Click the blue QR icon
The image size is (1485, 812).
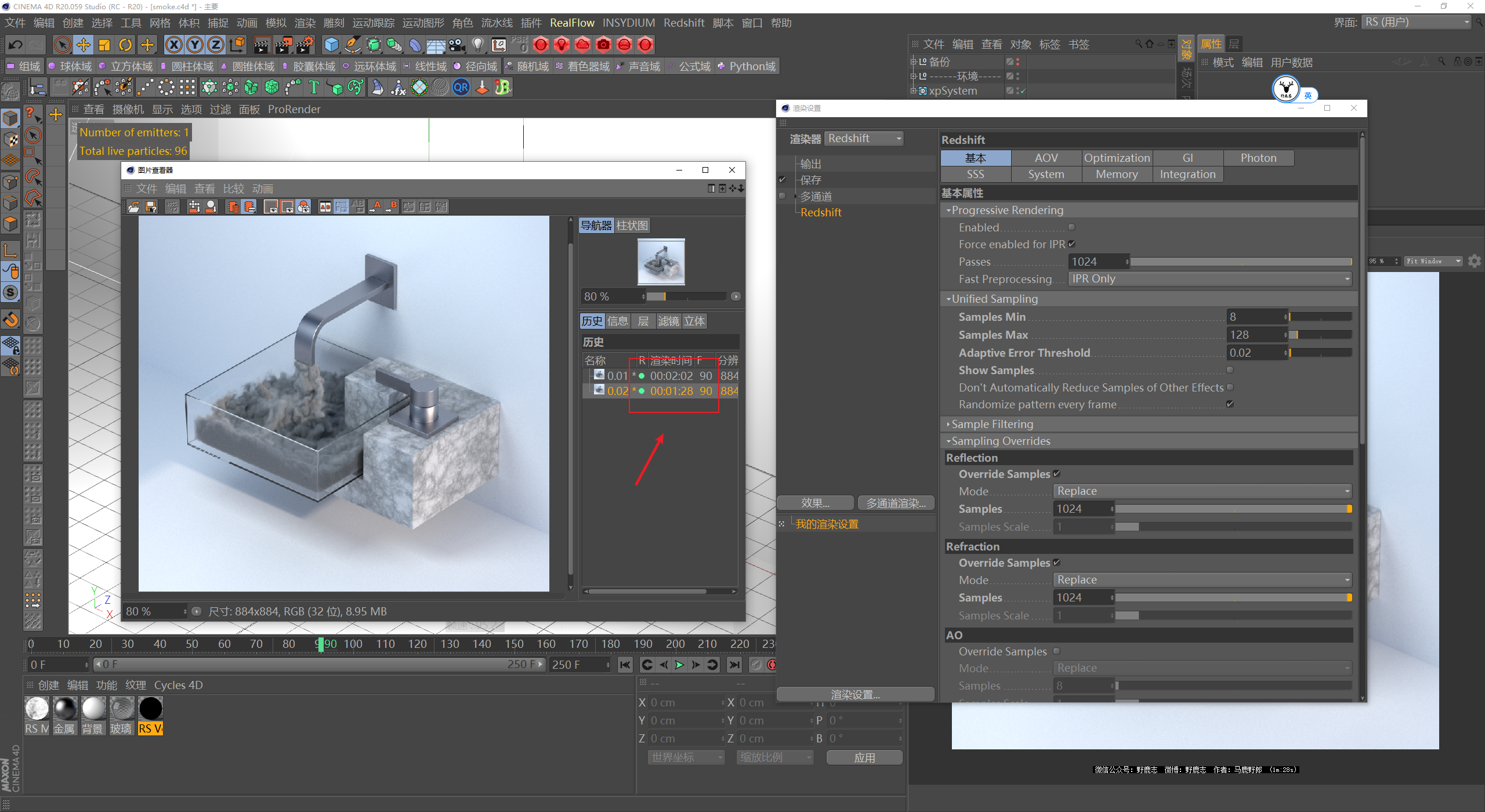coord(461,88)
